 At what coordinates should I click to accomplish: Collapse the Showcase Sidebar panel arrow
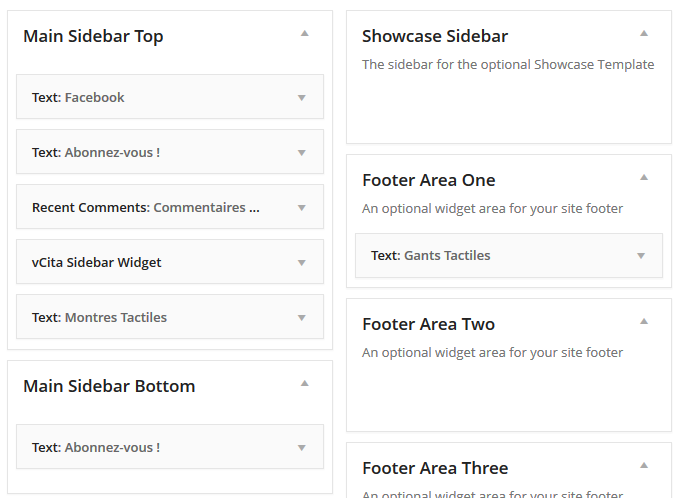pos(644,33)
